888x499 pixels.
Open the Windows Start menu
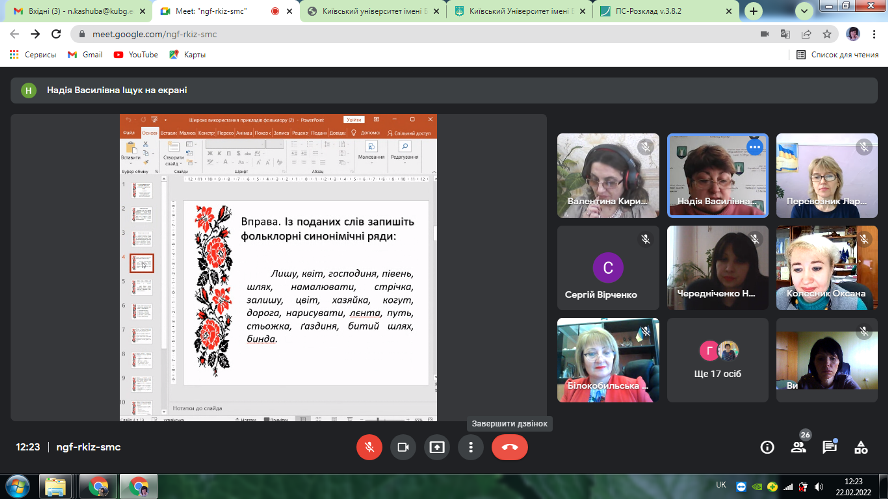(17, 486)
